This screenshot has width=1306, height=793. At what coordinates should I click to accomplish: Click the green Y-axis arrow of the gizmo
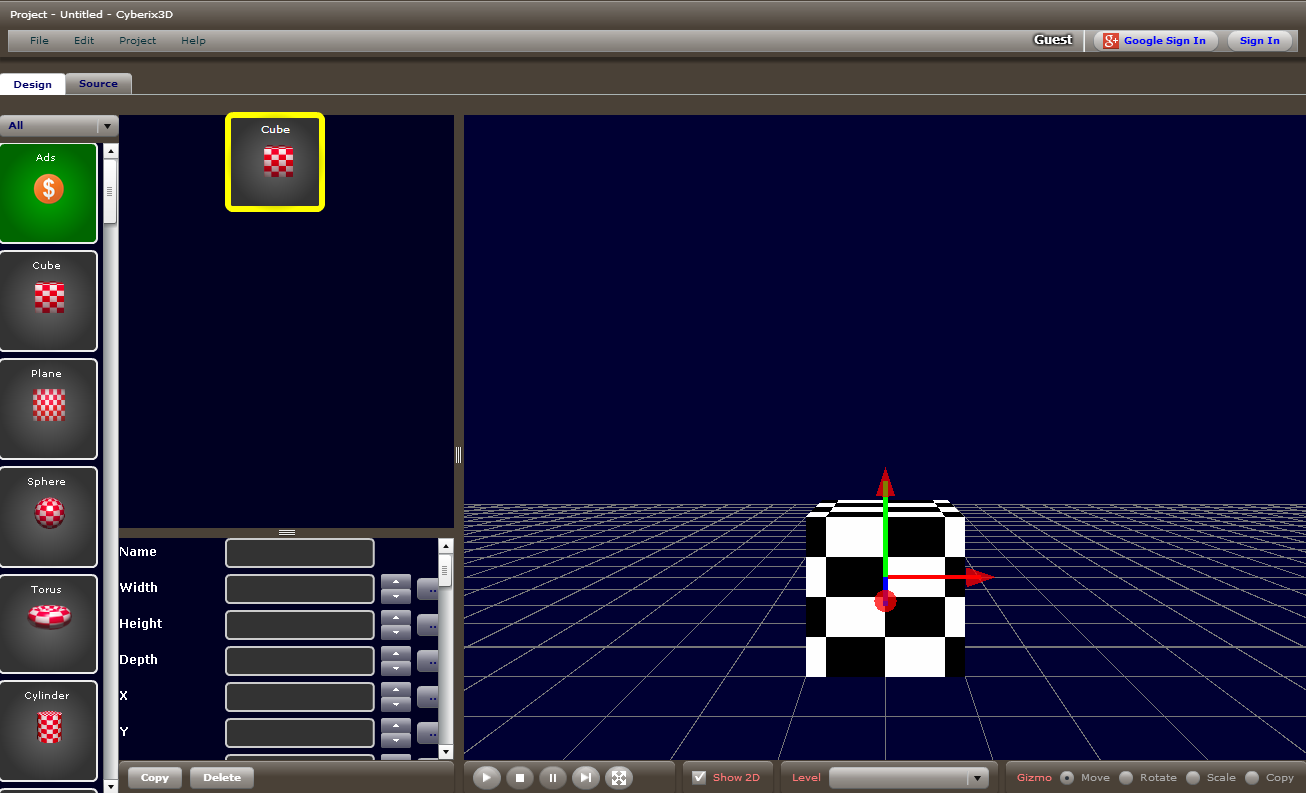[x=885, y=482]
